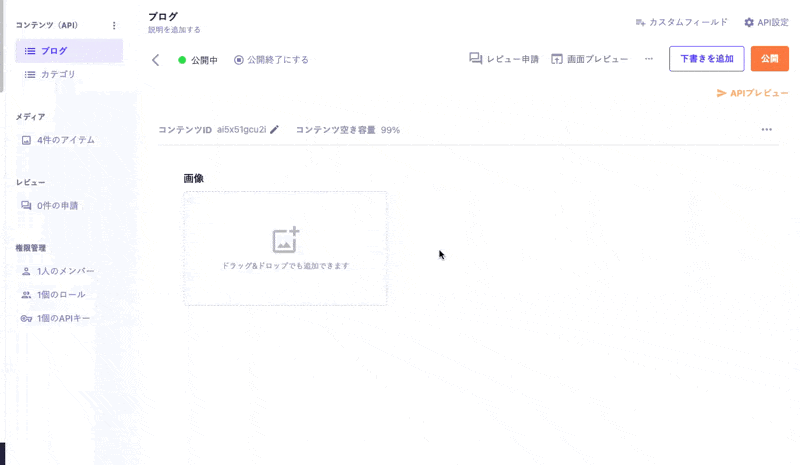This screenshot has height=465, width=800.
Task: Click the person icon next to 1人のメンバー
Action: pyautogui.click(x=26, y=271)
